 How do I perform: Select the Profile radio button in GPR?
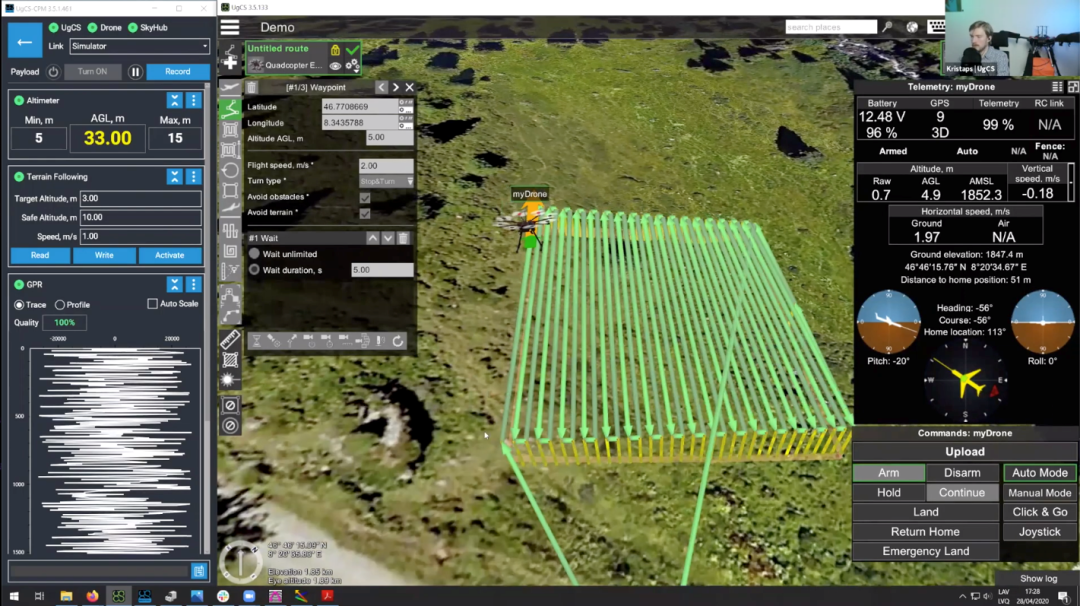click(x=60, y=305)
